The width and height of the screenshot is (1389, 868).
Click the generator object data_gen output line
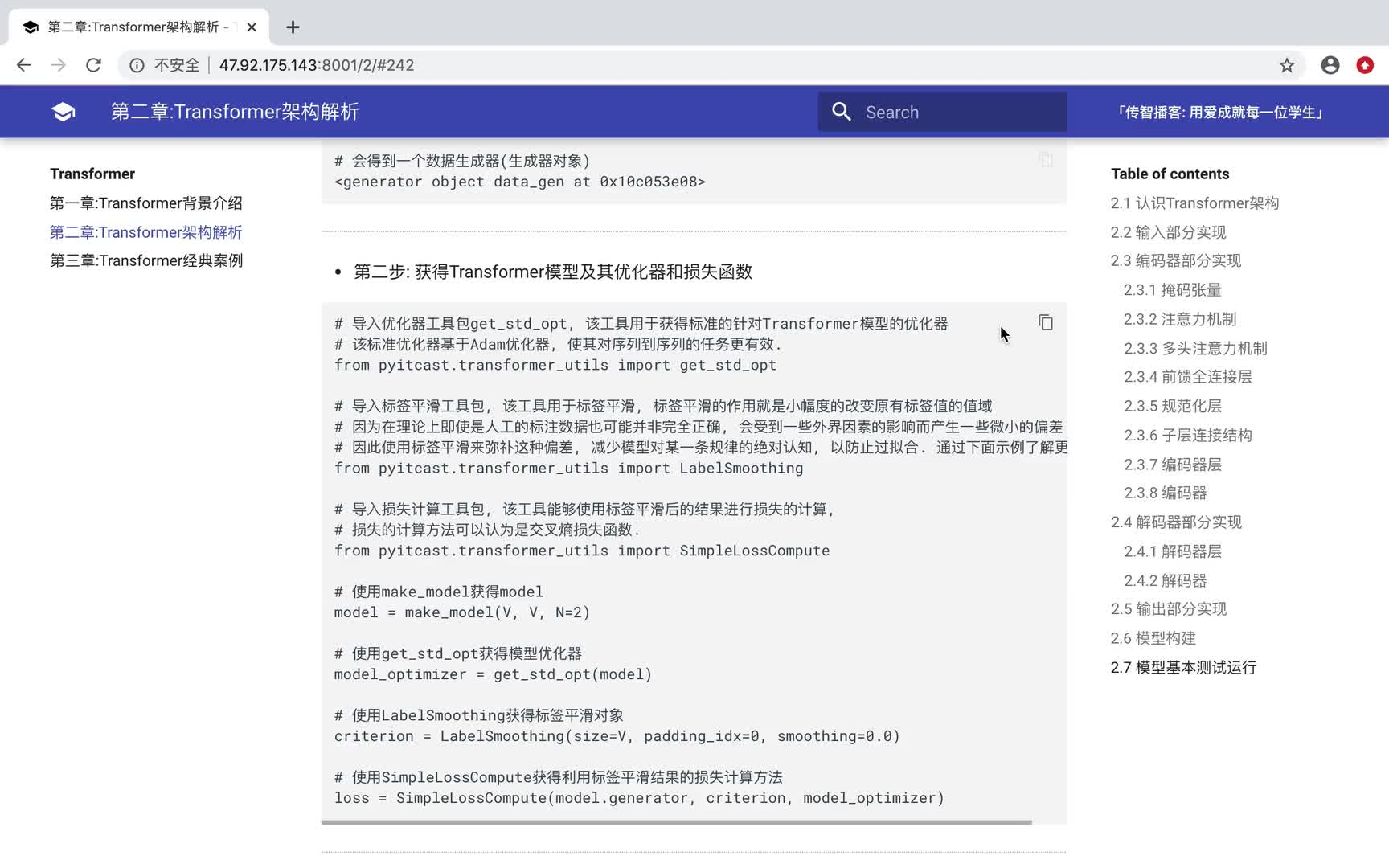click(520, 182)
